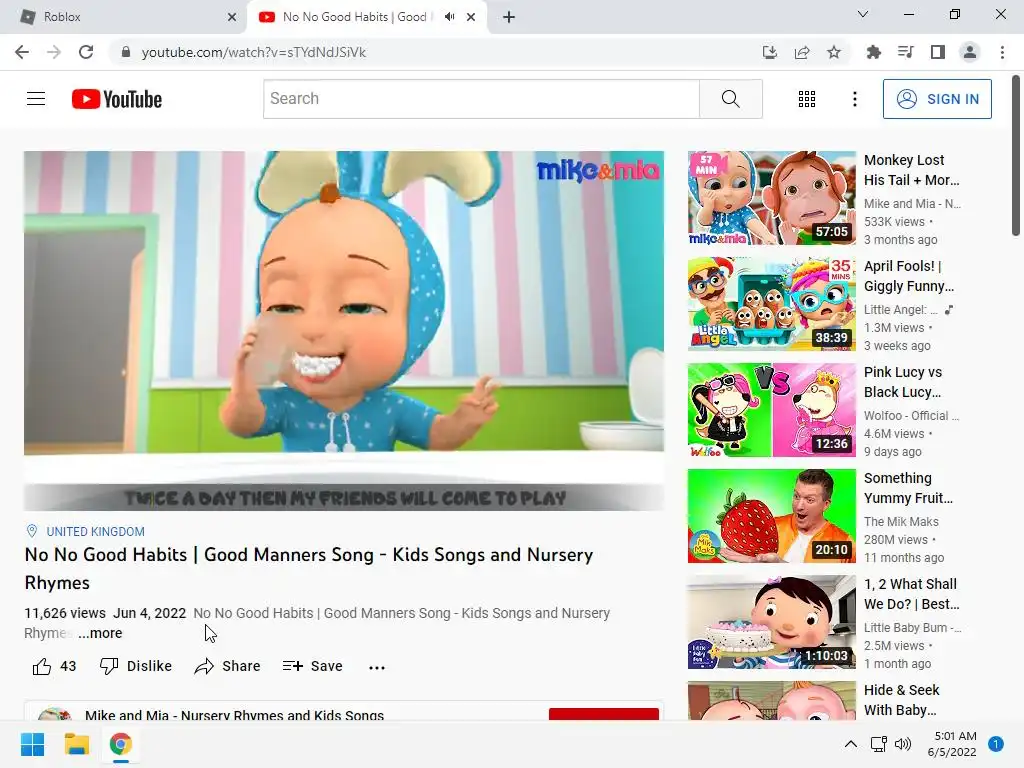The width and height of the screenshot is (1024, 768).
Task: Open 1, 2 What Shall We Do thumbnail
Action: (771, 622)
